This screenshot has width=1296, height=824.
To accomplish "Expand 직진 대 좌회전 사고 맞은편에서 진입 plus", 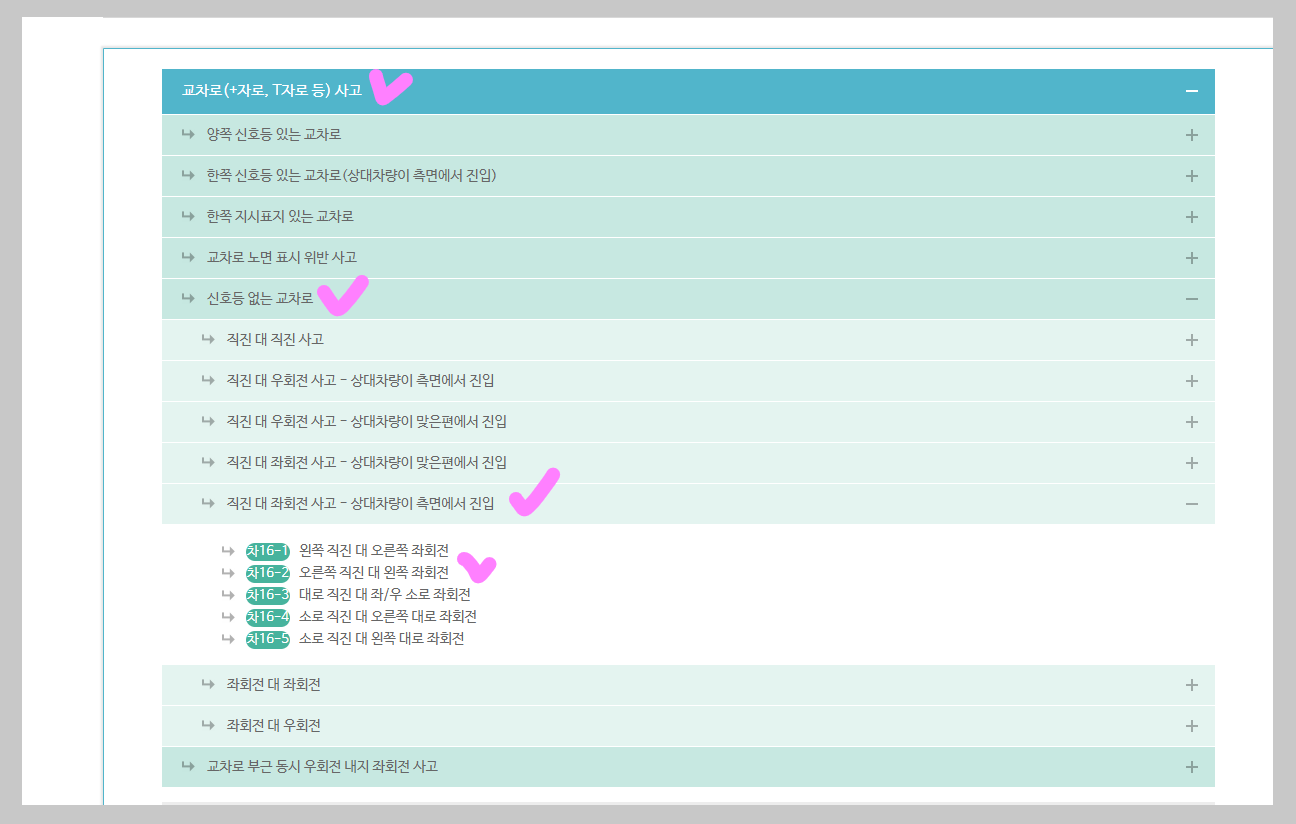I will tap(1191, 463).
